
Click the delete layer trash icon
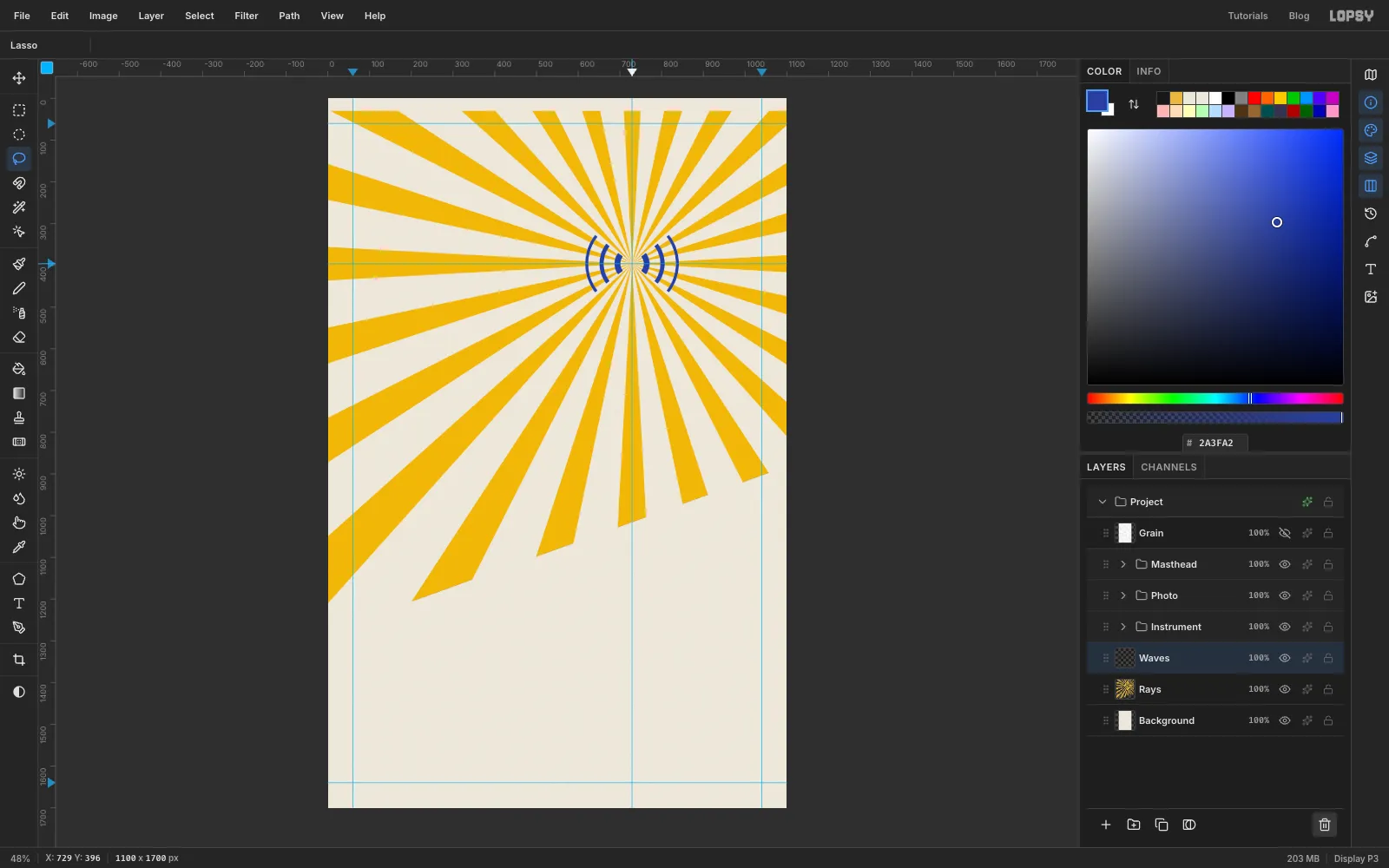coord(1325,825)
